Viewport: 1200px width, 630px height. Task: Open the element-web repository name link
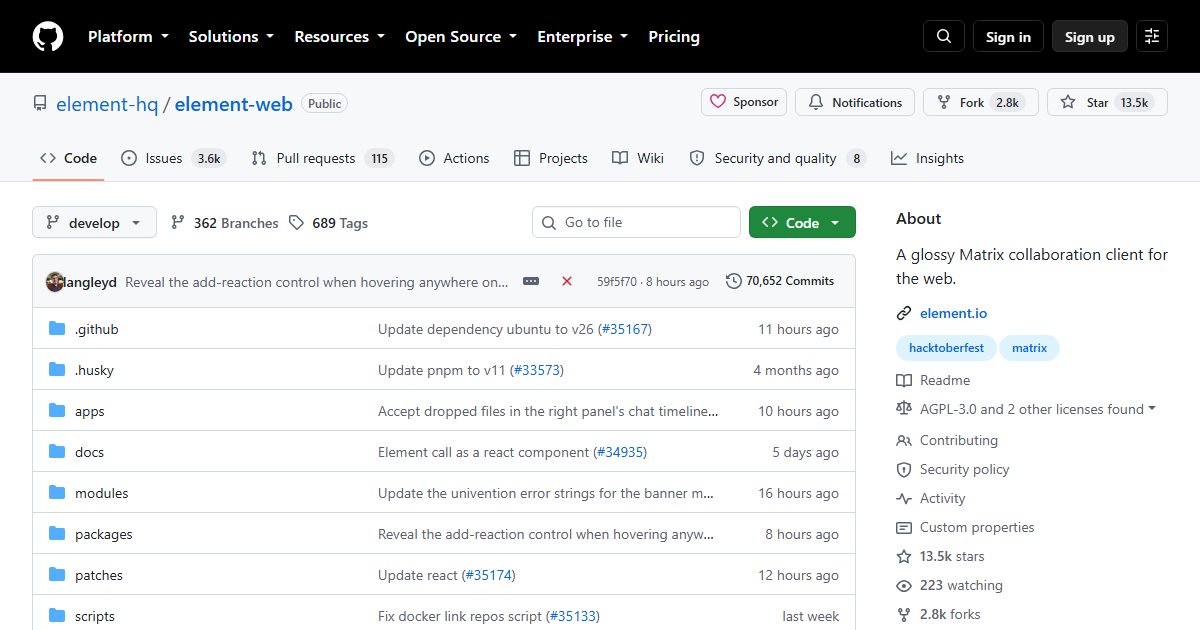click(234, 103)
